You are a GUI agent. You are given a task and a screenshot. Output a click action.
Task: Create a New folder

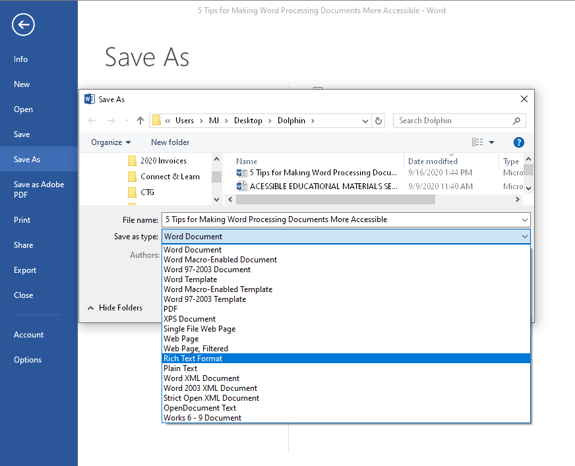tap(170, 142)
